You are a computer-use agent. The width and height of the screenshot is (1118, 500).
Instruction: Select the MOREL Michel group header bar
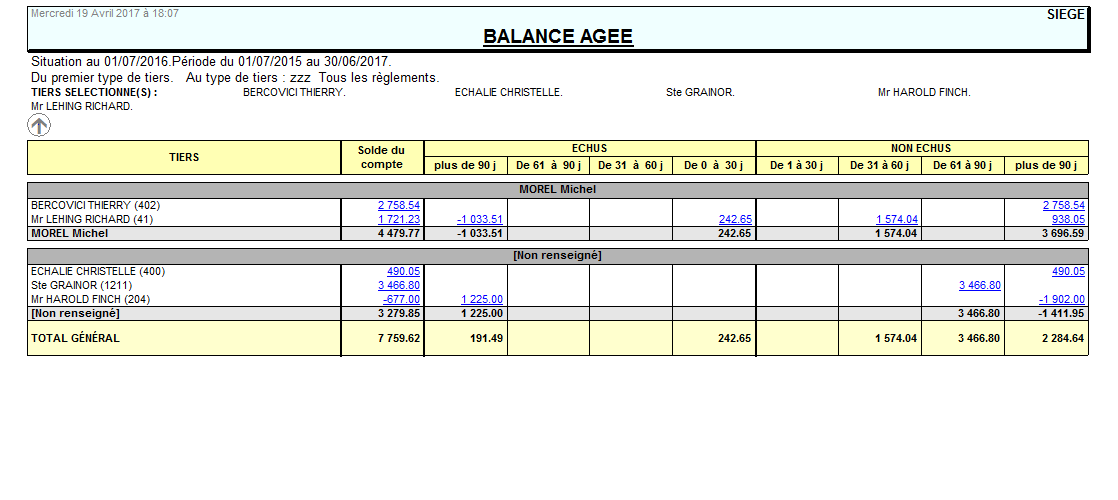[557, 189]
